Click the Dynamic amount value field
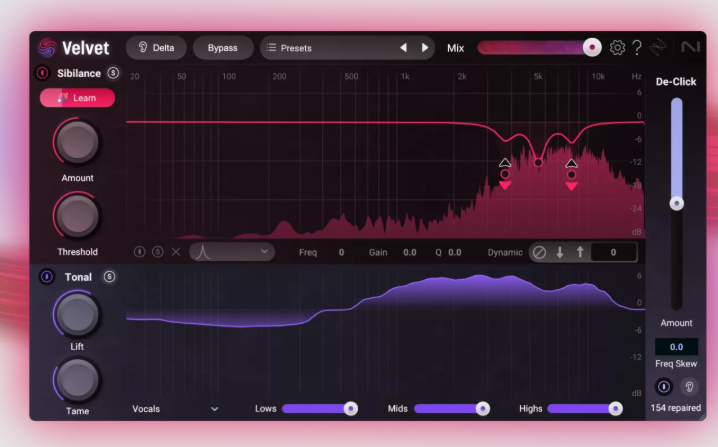This screenshot has height=447, width=718. pyautogui.click(x=614, y=252)
